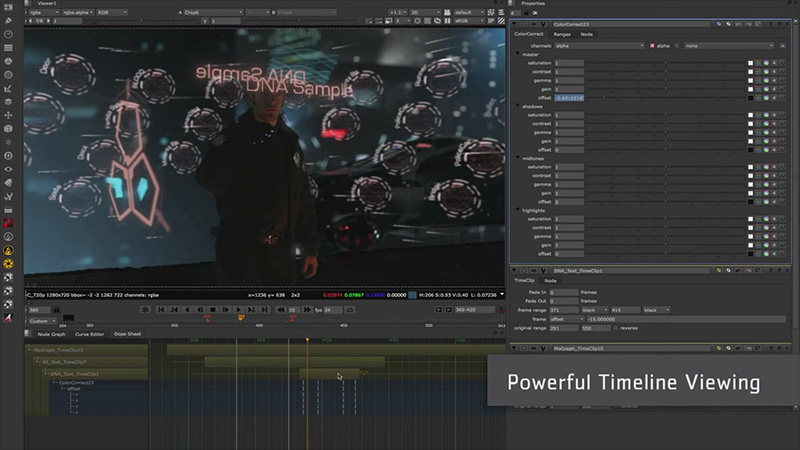Open the Node tab in ColorCorrect23
The image size is (800, 450).
pos(587,34)
